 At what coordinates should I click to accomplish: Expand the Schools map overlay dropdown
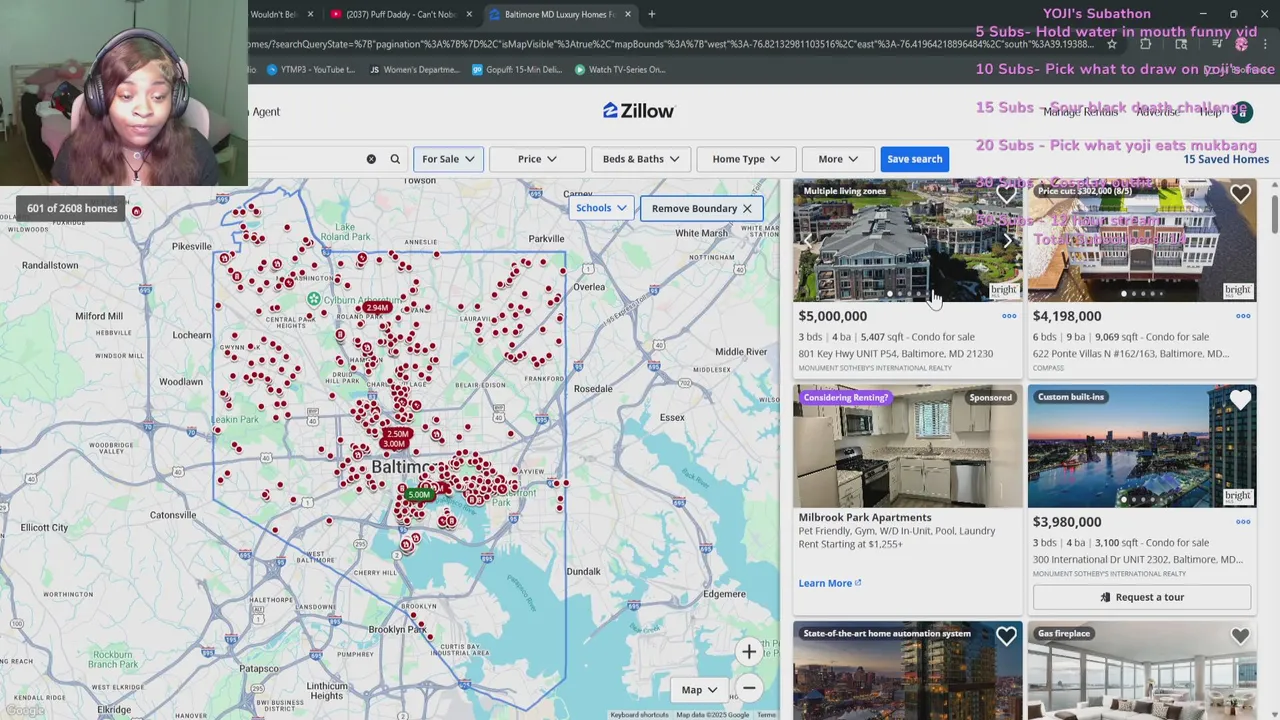pos(601,208)
